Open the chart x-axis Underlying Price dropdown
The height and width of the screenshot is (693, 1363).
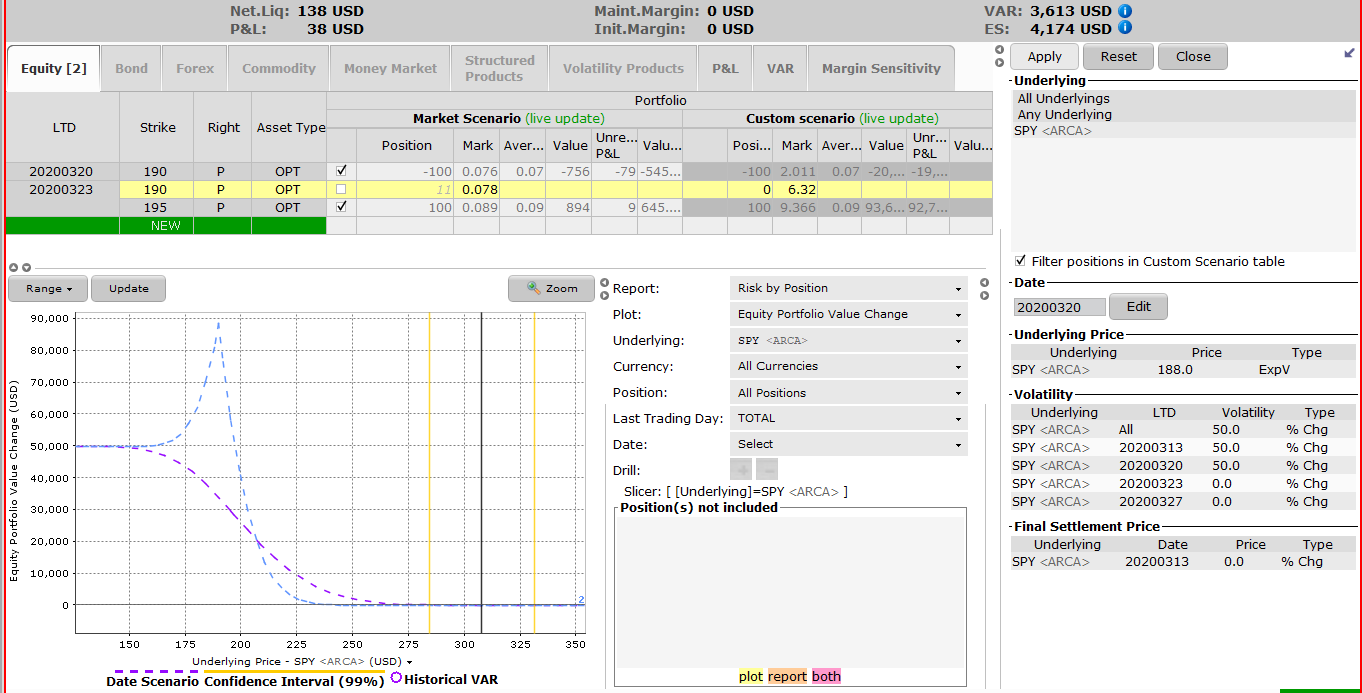tap(302, 662)
